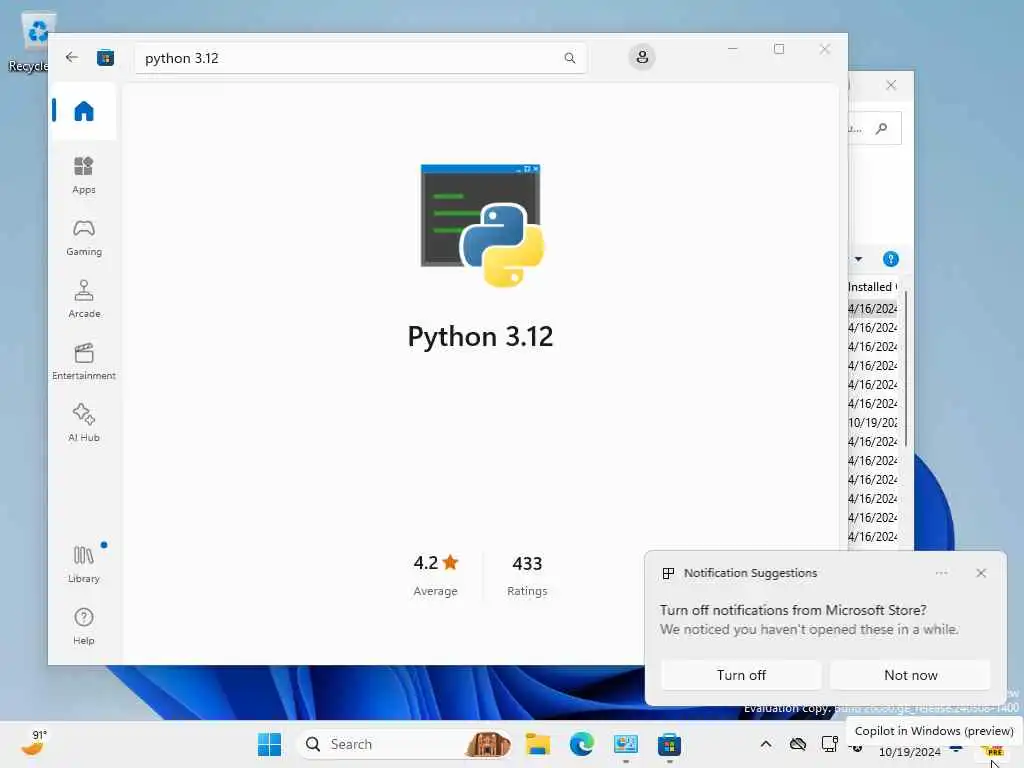Open Control Panel taskbar icon
Screen dimensions: 1024x768
click(625, 744)
